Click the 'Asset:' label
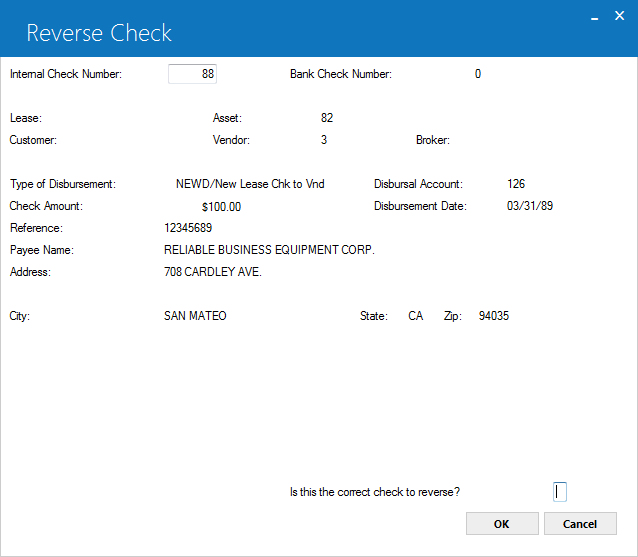The image size is (638, 557). pyautogui.click(x=227, y=118)
